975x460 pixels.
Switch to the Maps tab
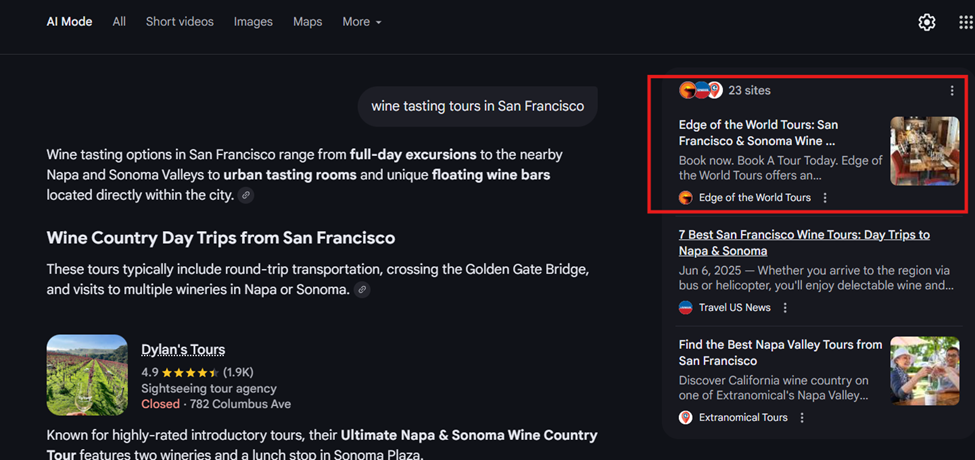point(307,22)
